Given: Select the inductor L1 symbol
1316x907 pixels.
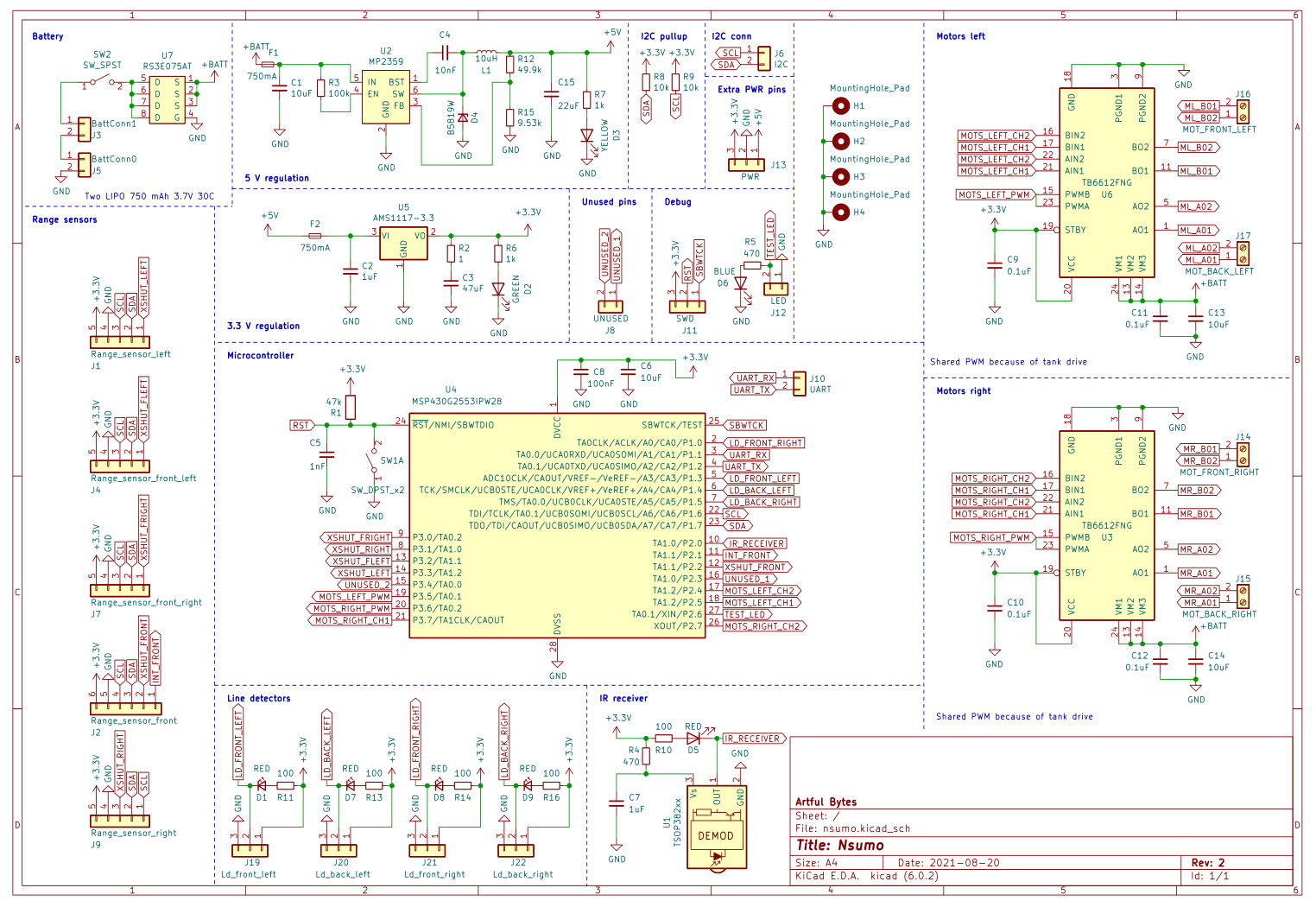Looking at the screenshot, I should 486,53.
